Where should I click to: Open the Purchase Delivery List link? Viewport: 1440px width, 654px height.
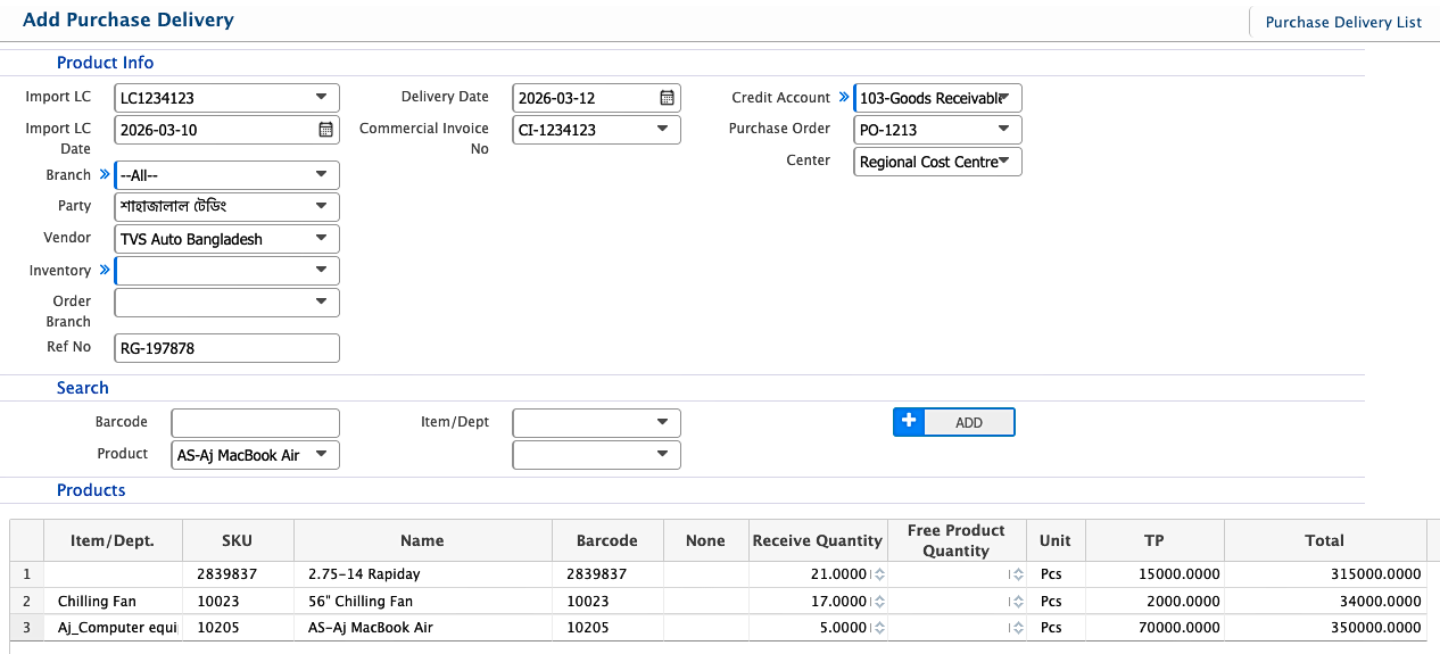point(1343,22)
